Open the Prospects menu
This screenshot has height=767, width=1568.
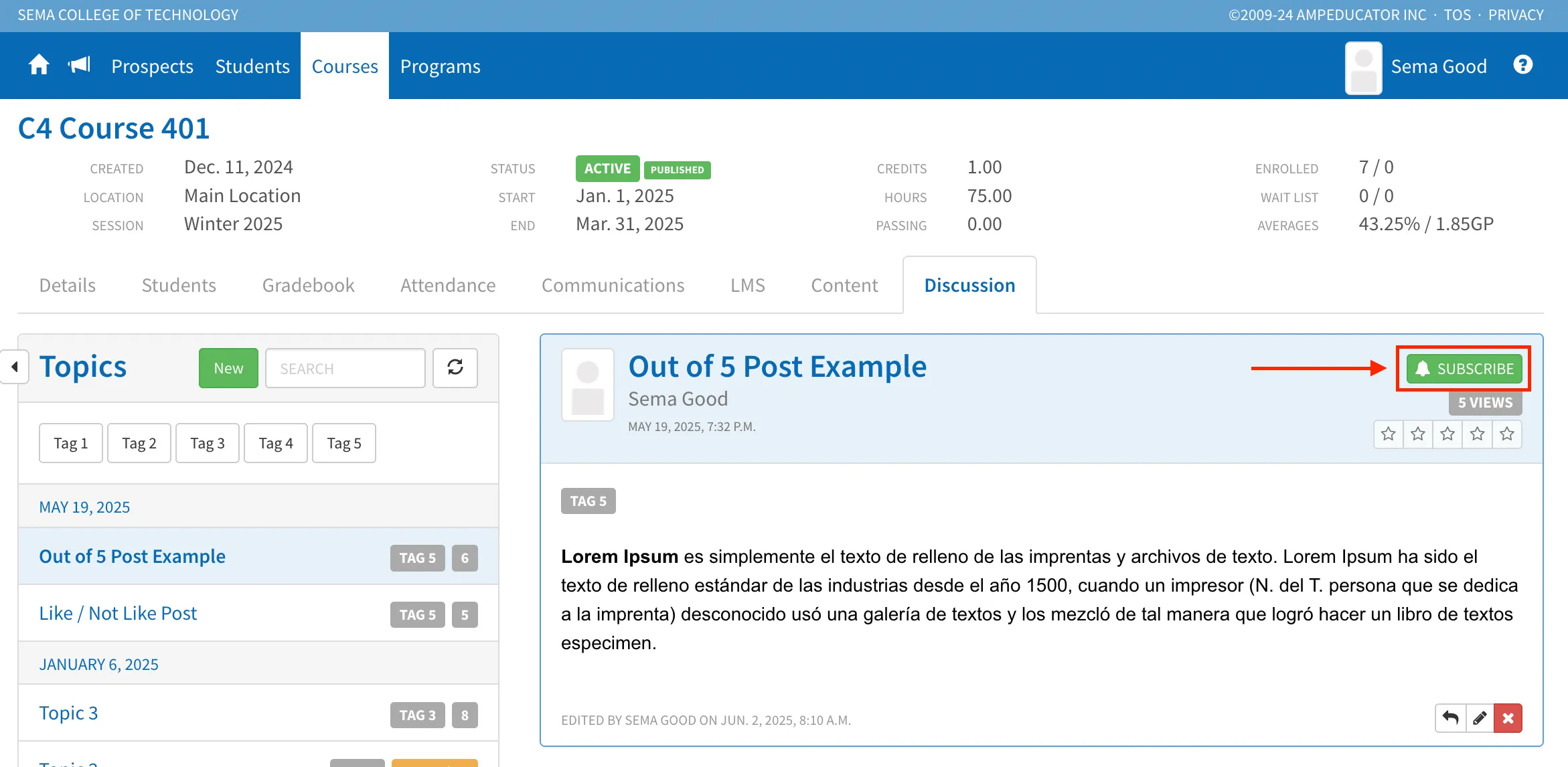click(152, 66)
